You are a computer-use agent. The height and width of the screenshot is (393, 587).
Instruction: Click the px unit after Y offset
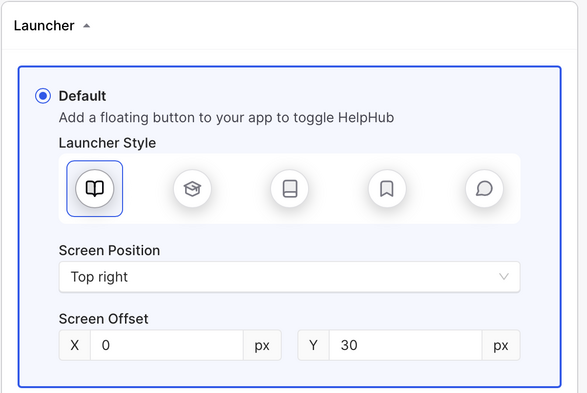501,345
